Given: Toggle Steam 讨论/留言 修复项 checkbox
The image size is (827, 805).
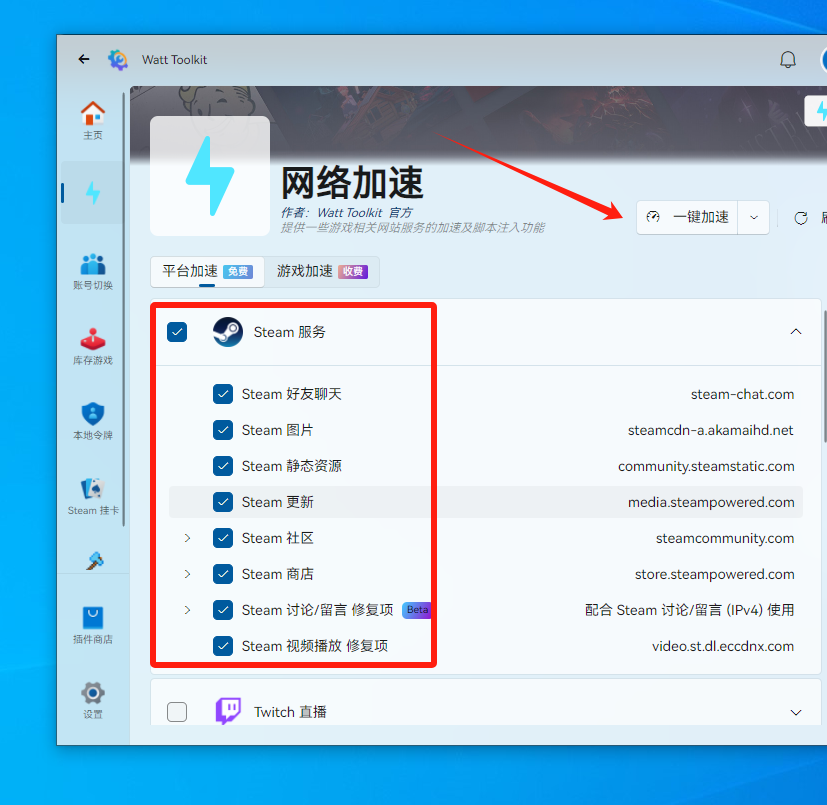Looking at the screenshot, I should point(223,610).
